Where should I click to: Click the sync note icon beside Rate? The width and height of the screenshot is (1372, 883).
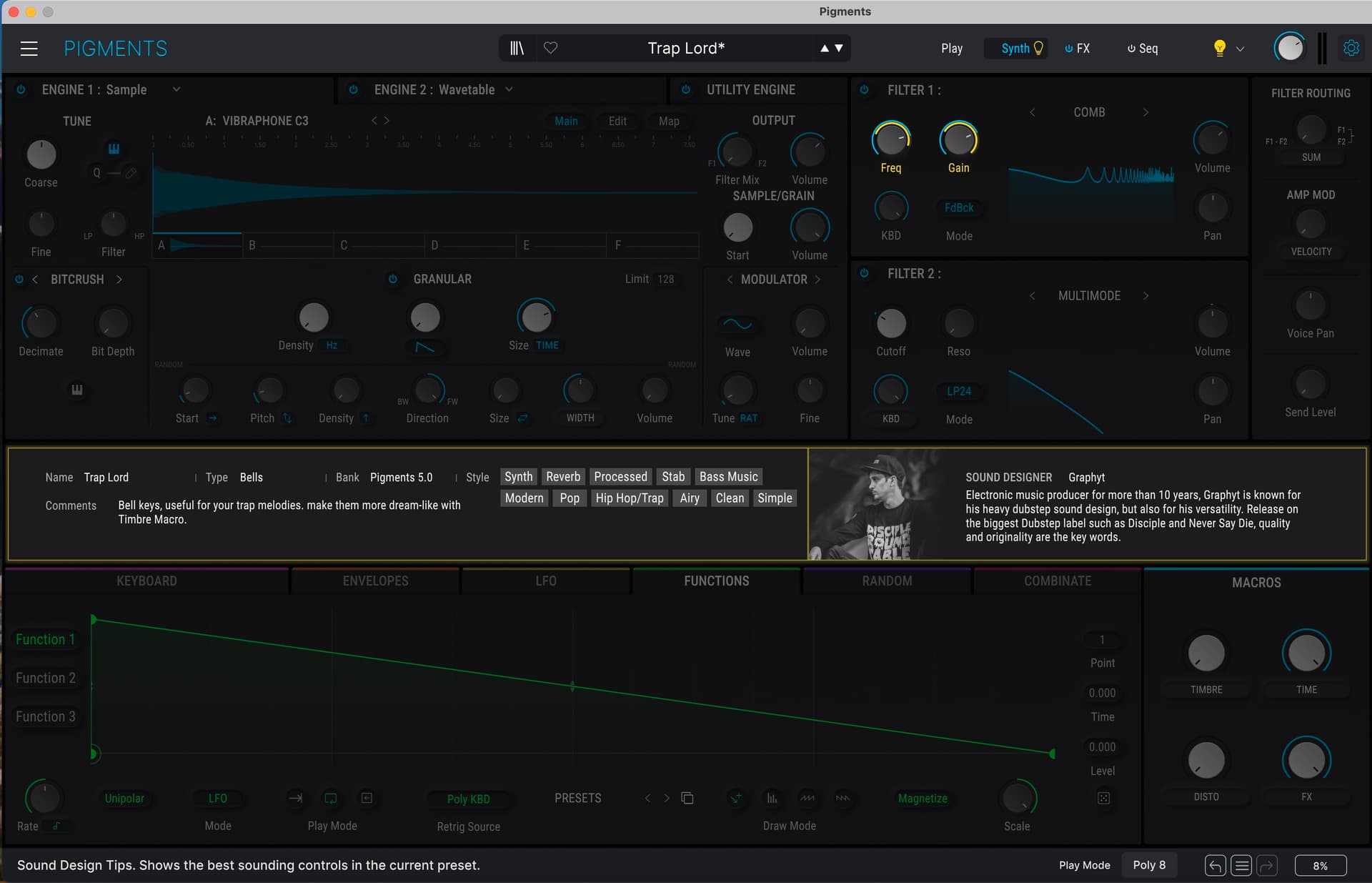pyautogui.click(x=56, y=826)
